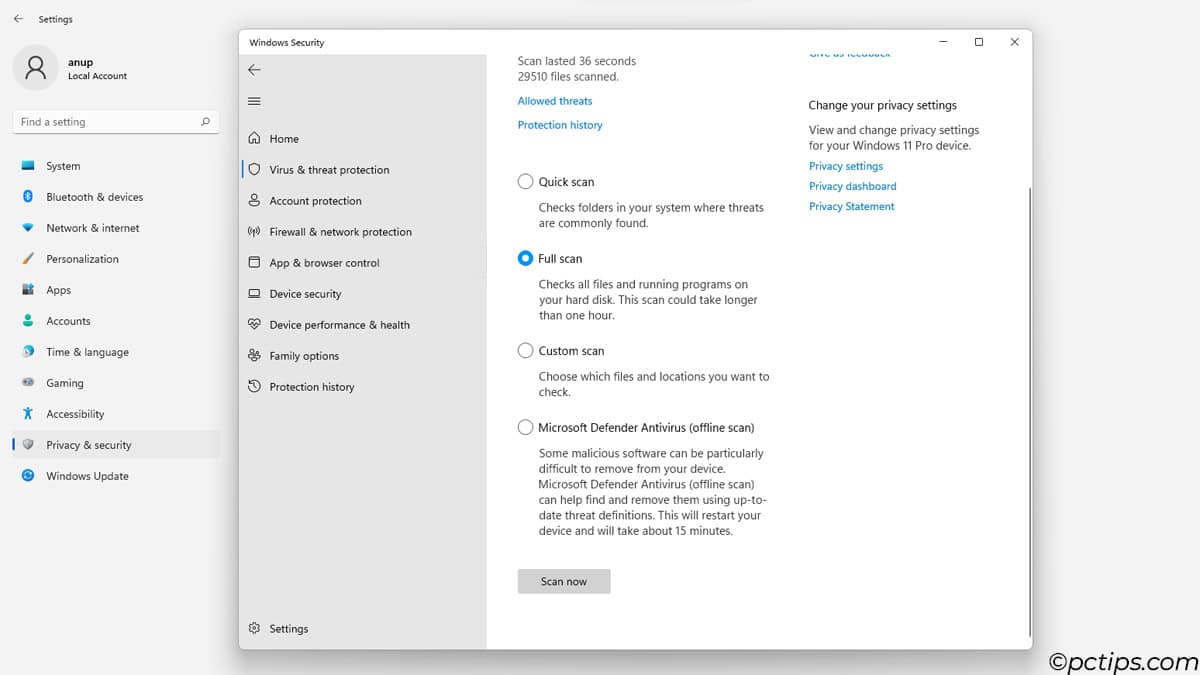Screen dimensions: 1200x675
Task: Open the Privacy settings link
Action: coord(846,166)
